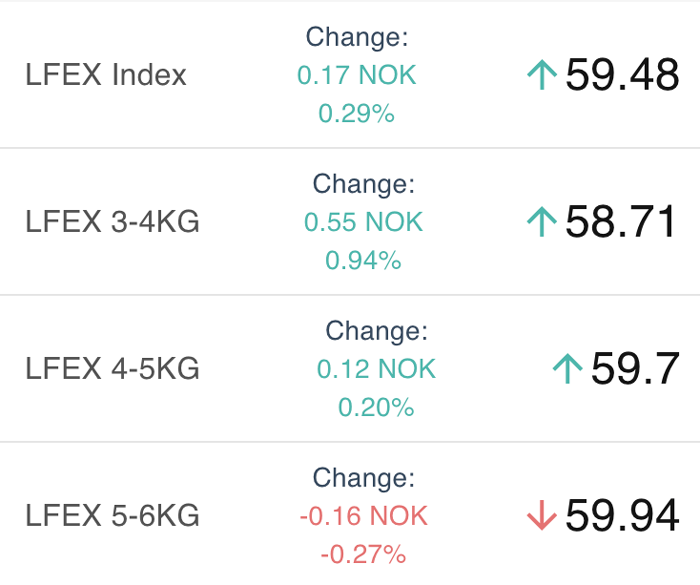
Task: Select the LFEX 3-4KG label
Action: click(x=112, y=221)
